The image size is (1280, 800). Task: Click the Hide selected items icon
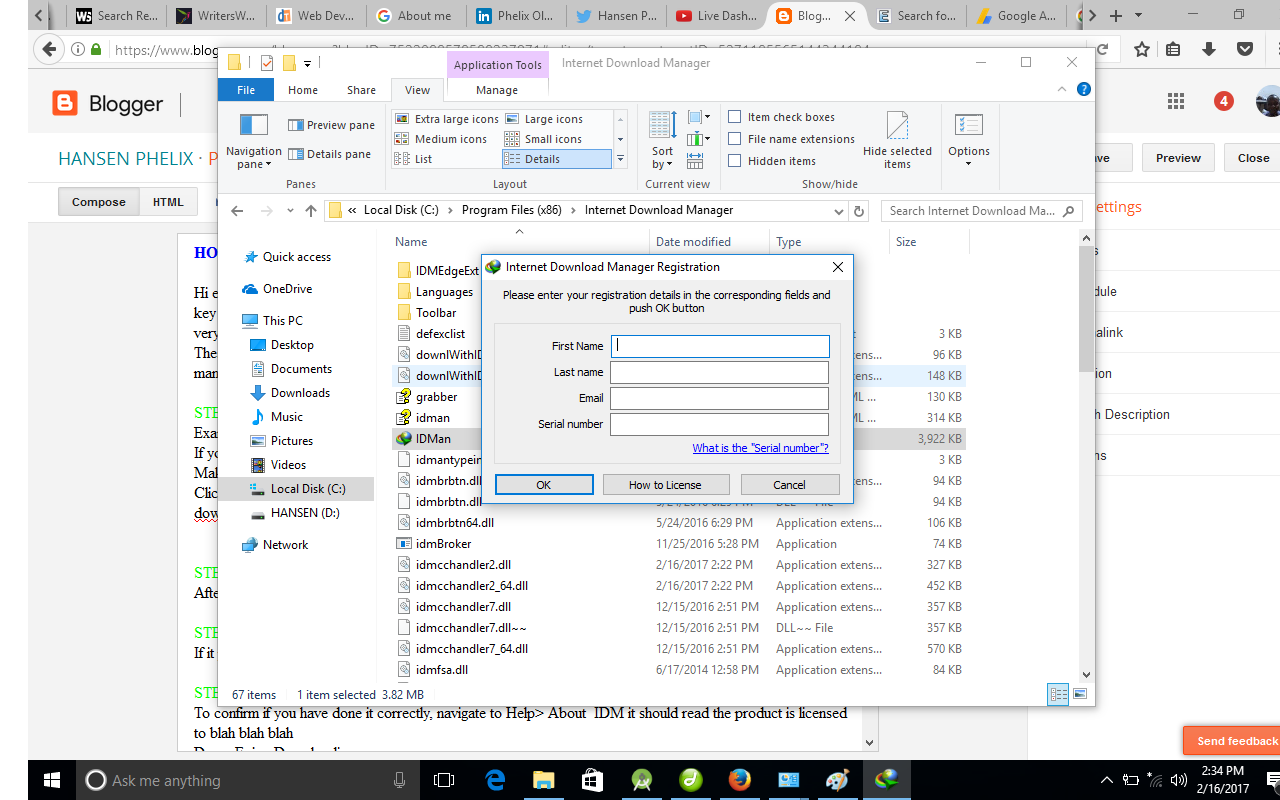point(897,126)
